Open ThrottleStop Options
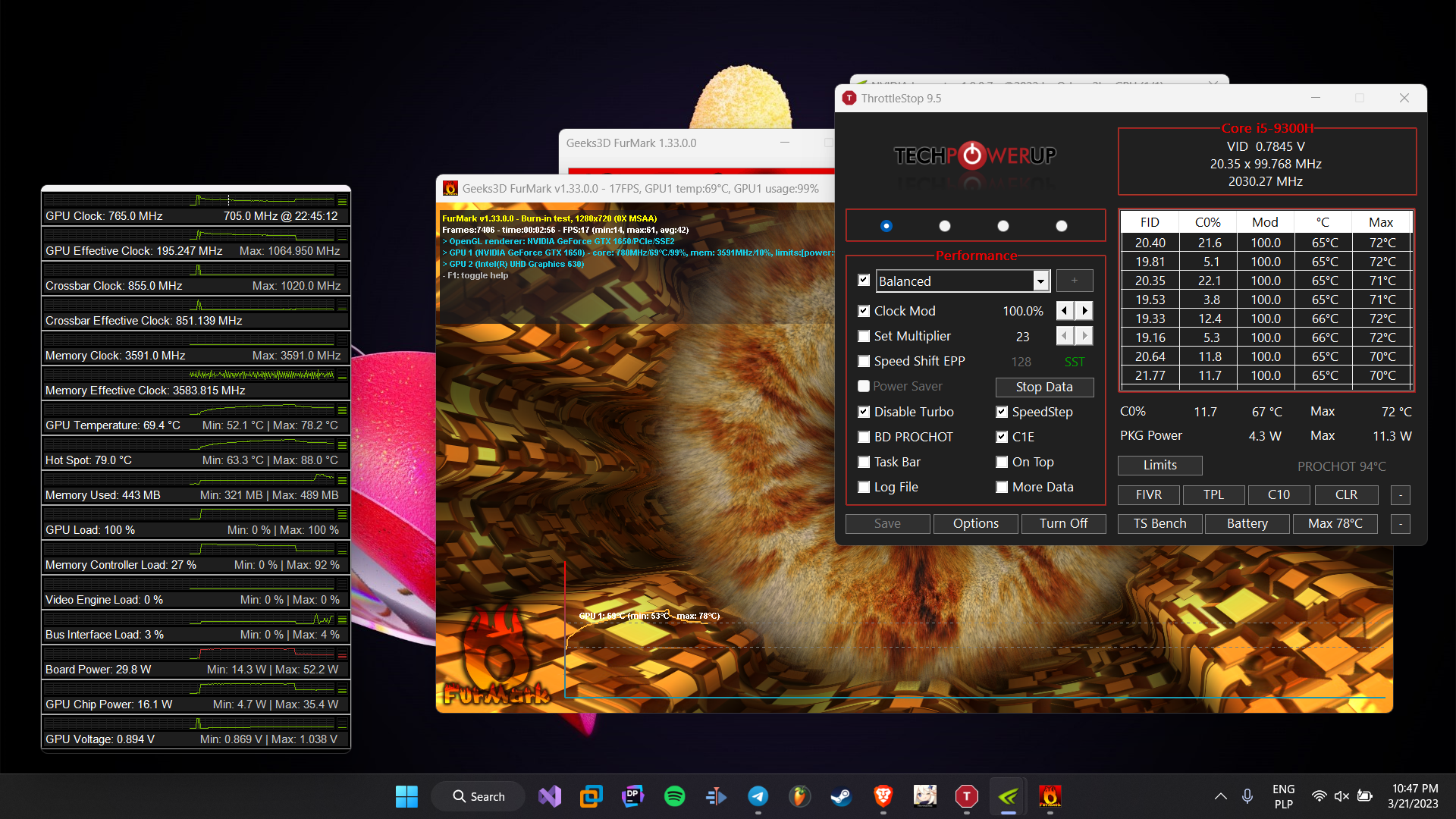 pos(975,523)
